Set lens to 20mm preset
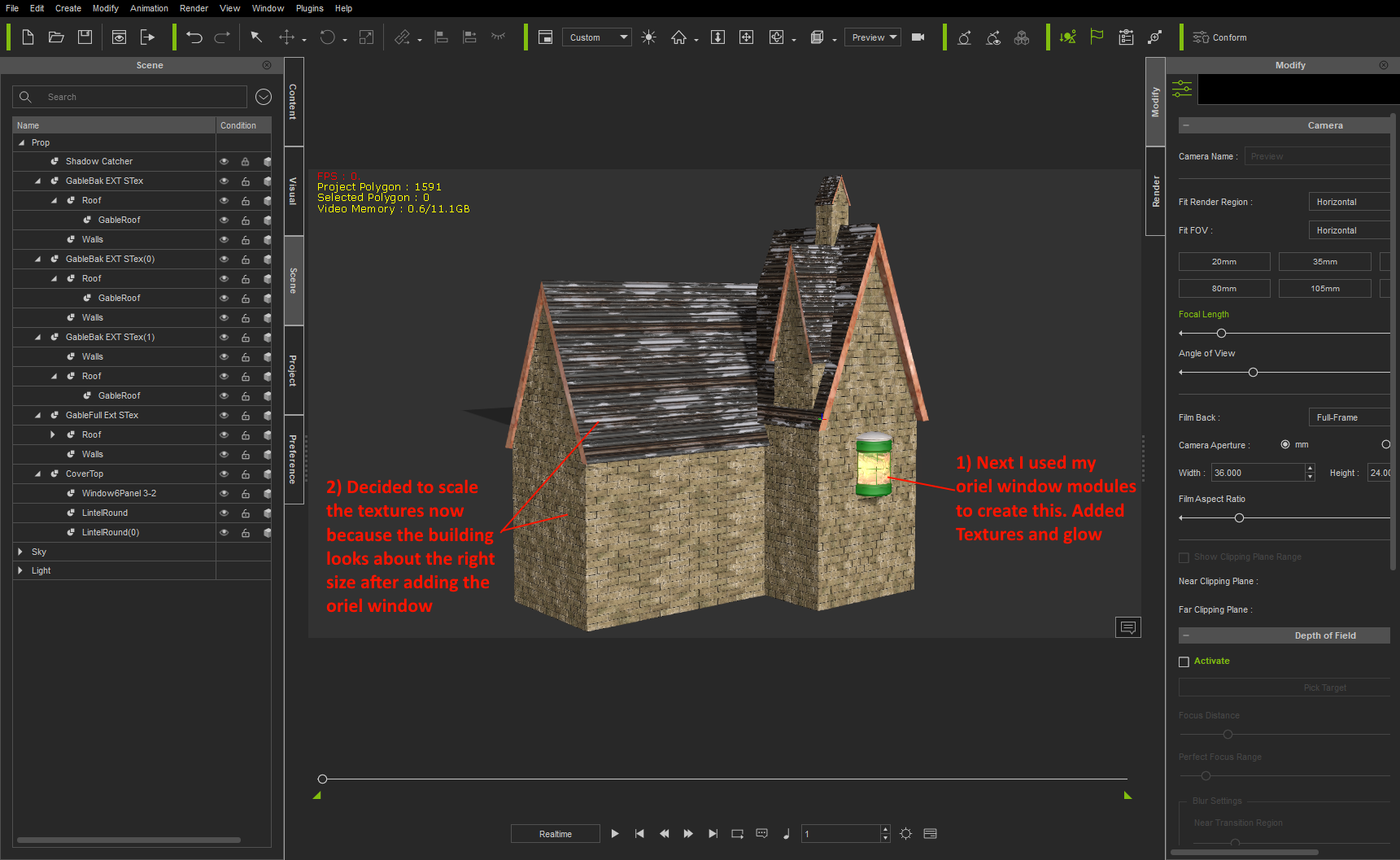This screenshot has width=1400, height=860. (x=1224, y=262)
